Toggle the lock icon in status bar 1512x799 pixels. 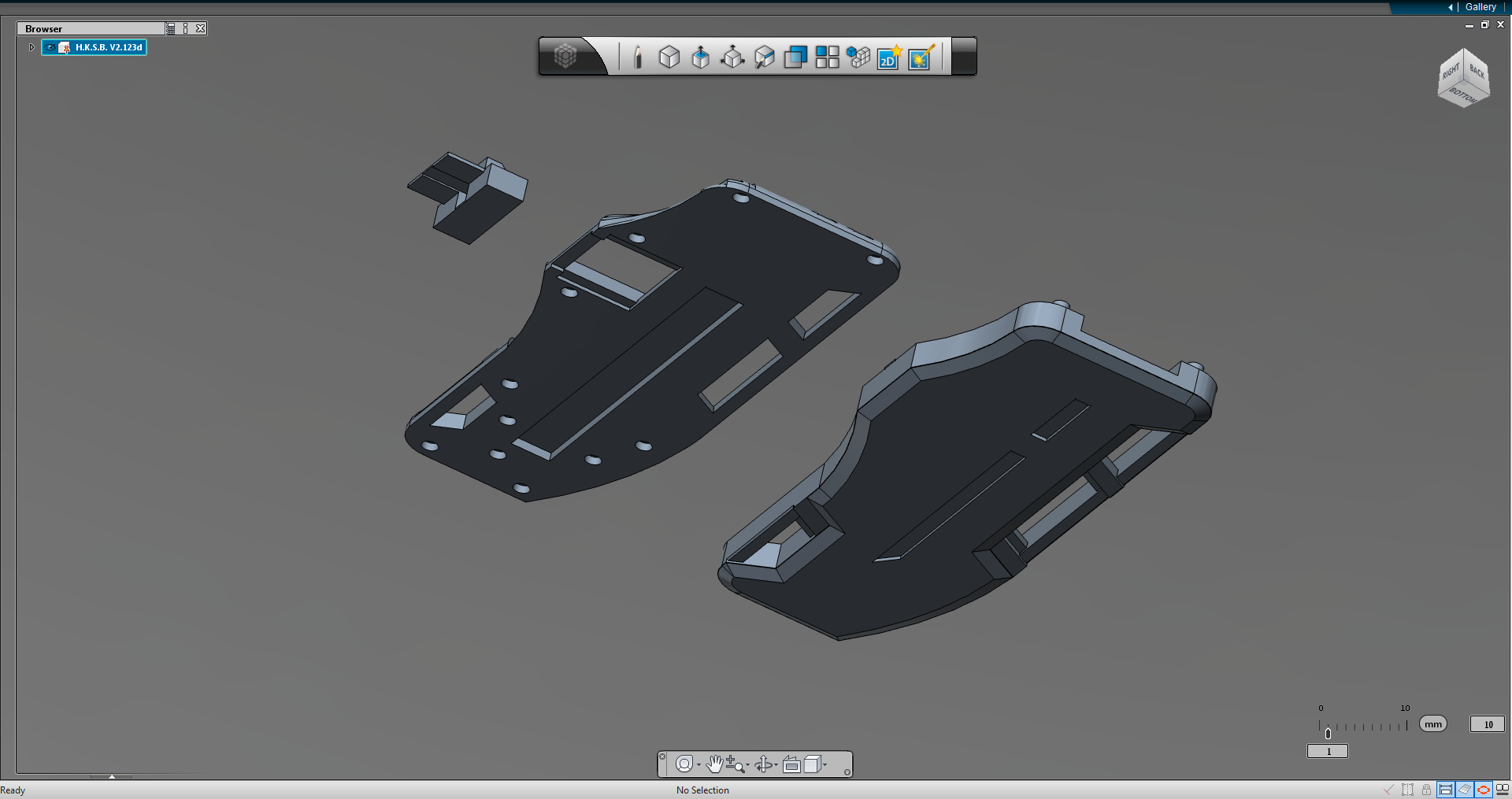click(x=1426, y=790)
